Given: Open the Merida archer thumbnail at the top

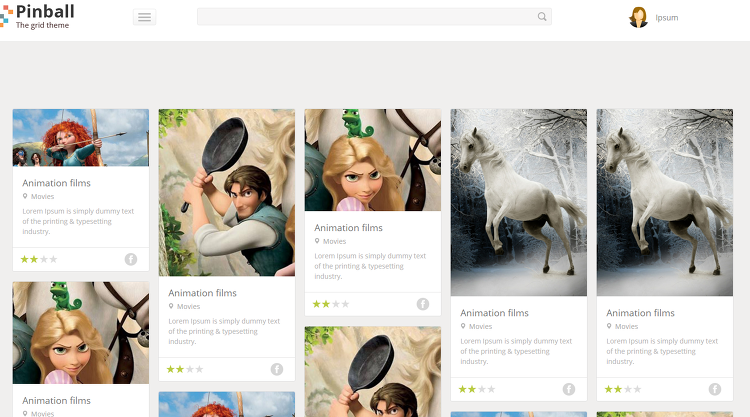Looking at the screenshot, I should (x=81, y=138).
